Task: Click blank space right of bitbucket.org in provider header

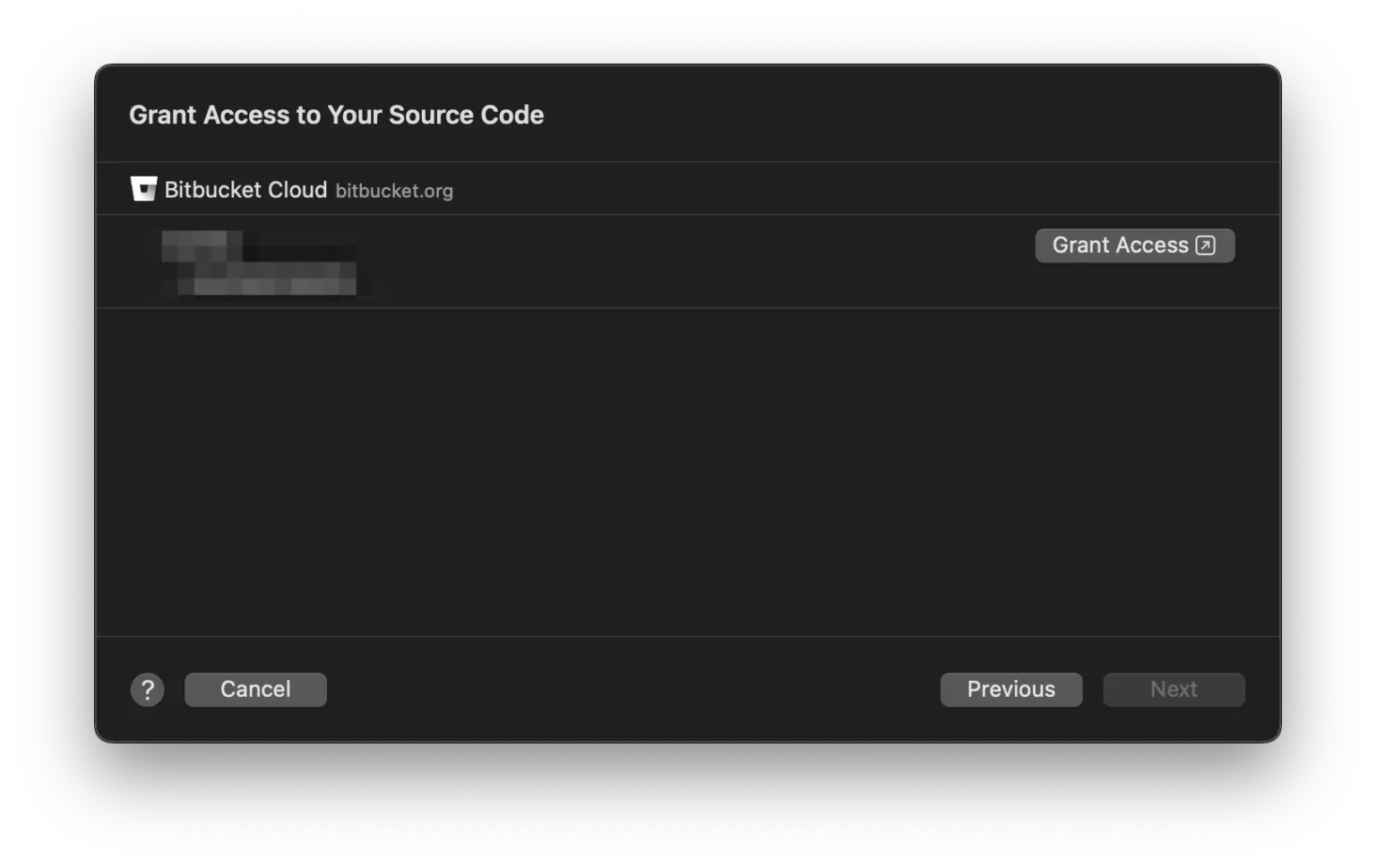Action: coord(806,190)
